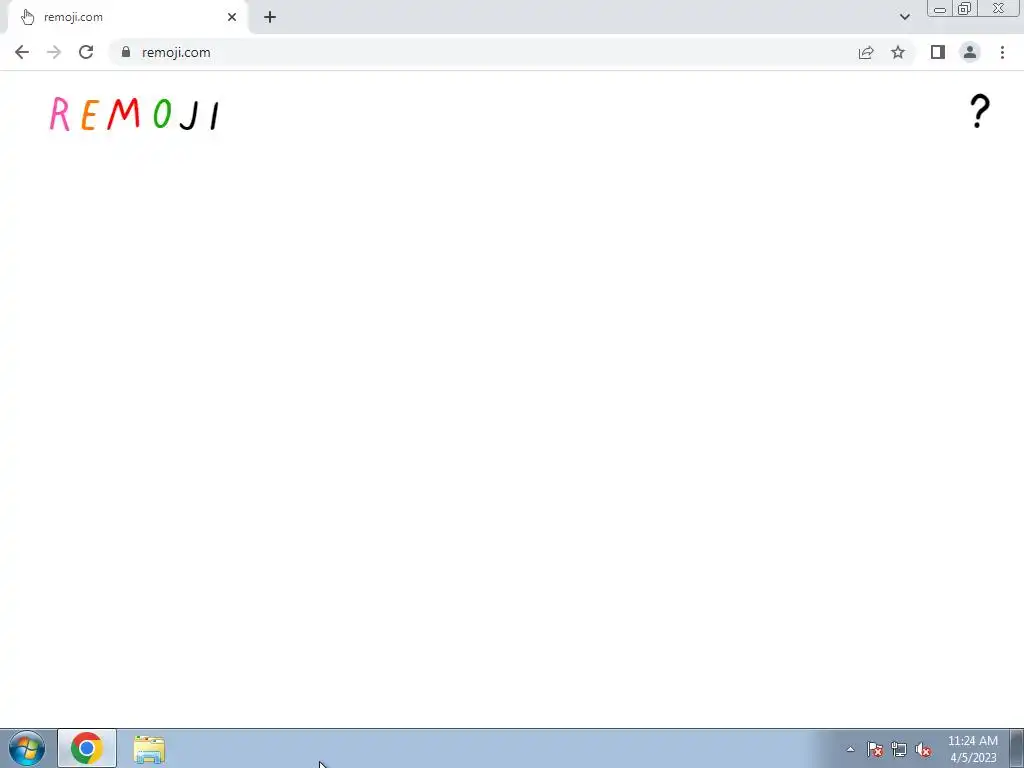
Task: Show hidden system tray icons
Action: [850, 749]
